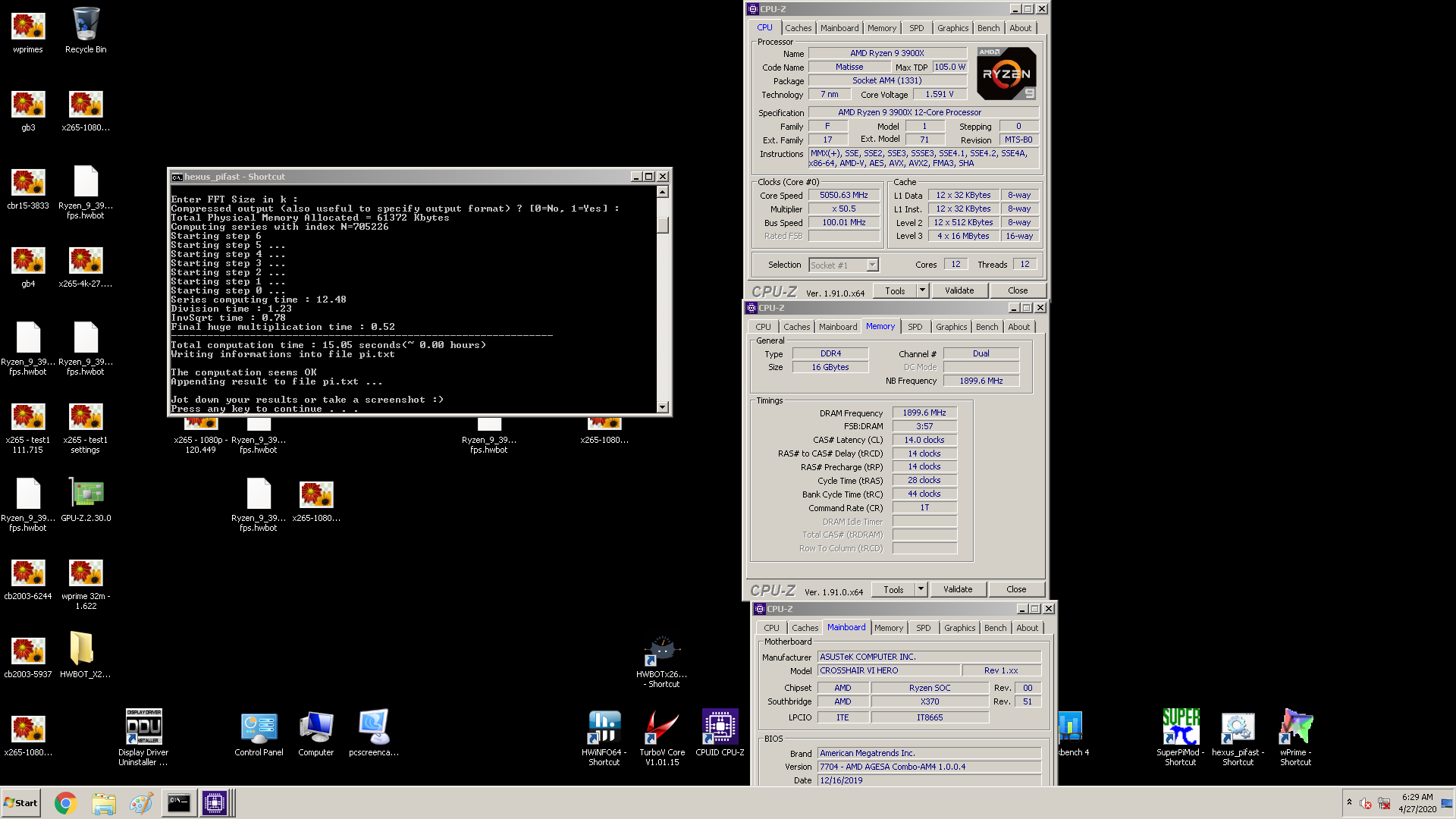Screen dimensions: 1456x819
Task: Select x265-4k-27 desktop icon
Action: (x=86, y=266)
